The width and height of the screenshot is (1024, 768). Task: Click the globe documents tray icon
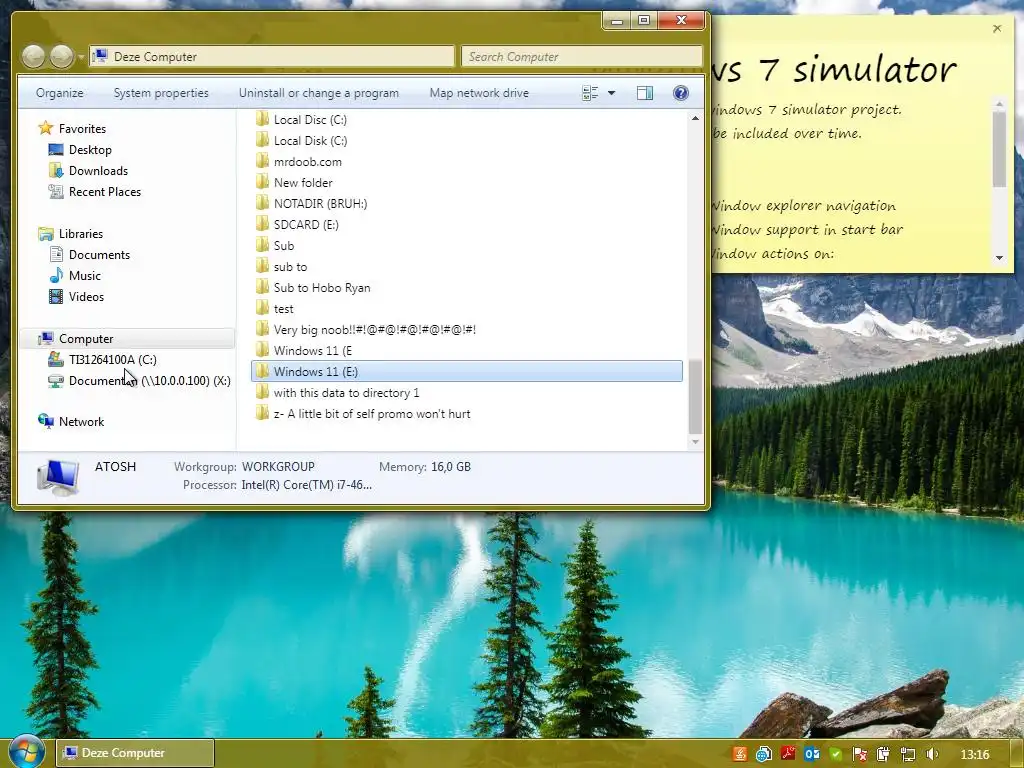(763, 754)
